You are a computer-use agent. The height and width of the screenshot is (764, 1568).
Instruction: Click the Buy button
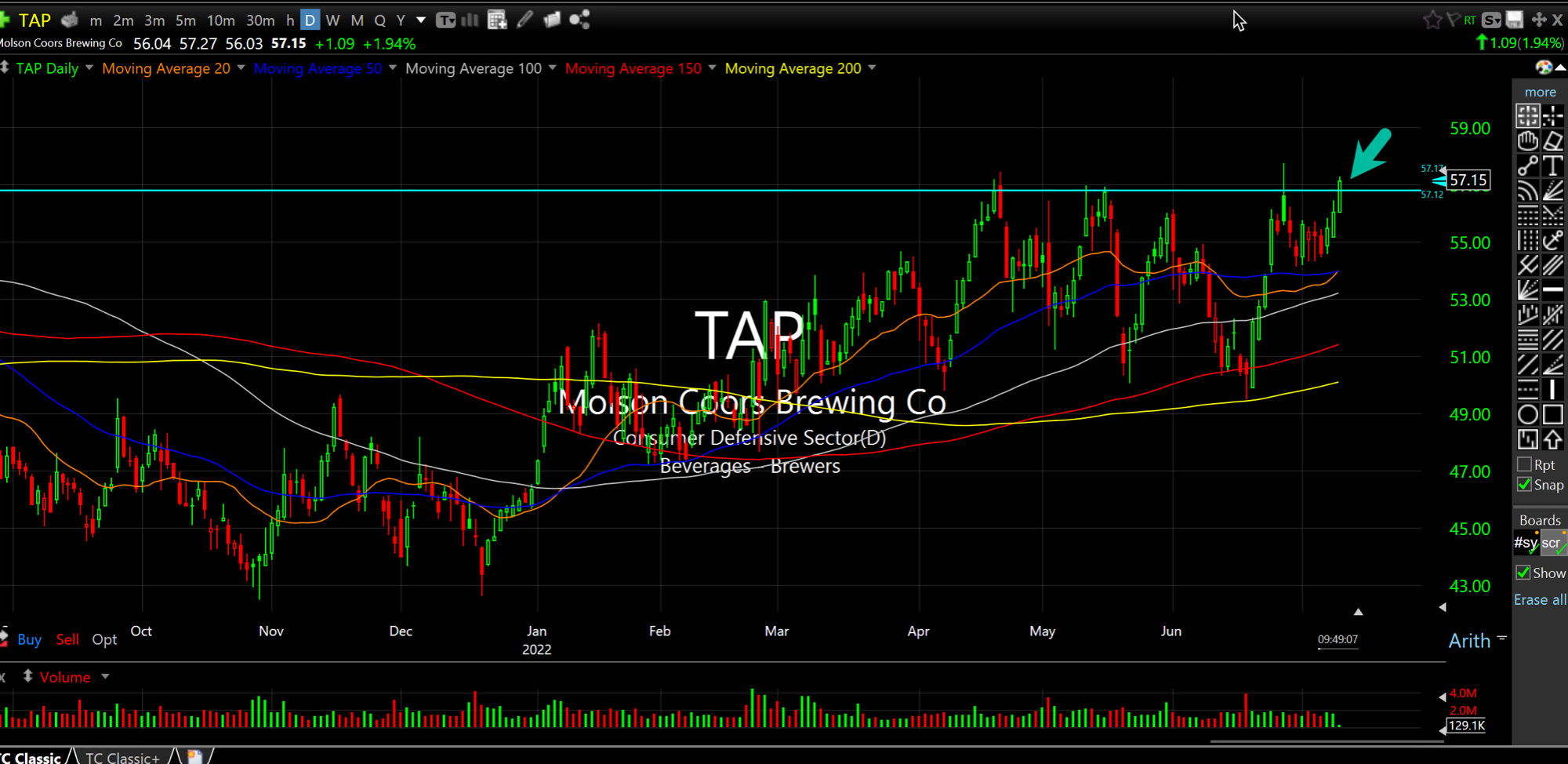tap(29, 639)
